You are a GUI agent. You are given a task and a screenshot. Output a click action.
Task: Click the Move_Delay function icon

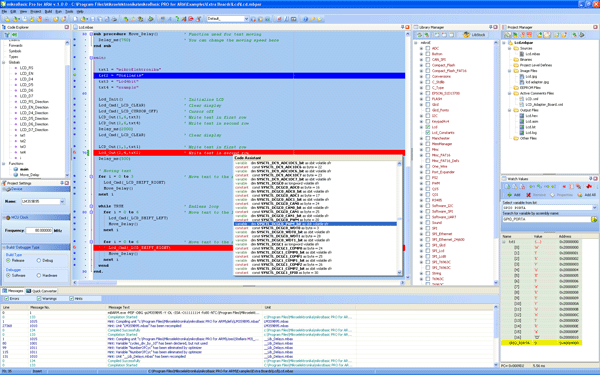(16, 174)
